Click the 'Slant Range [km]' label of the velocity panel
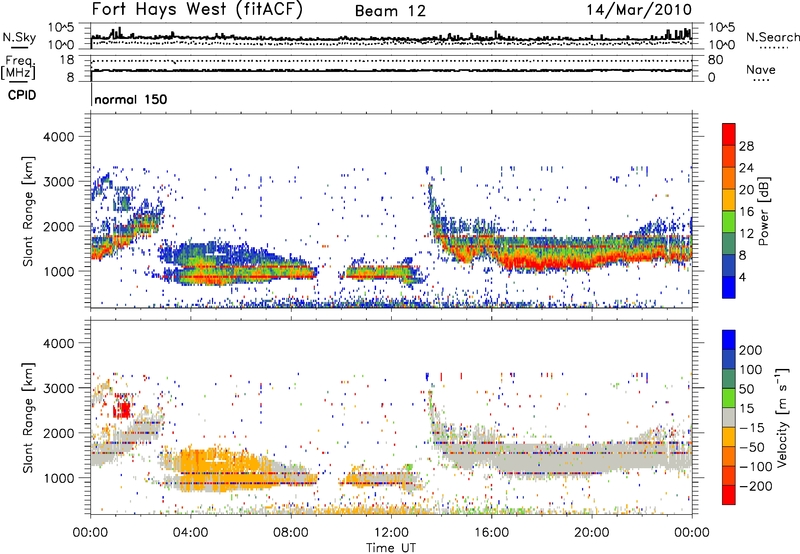The image size is (800, 554). point(29,417)
